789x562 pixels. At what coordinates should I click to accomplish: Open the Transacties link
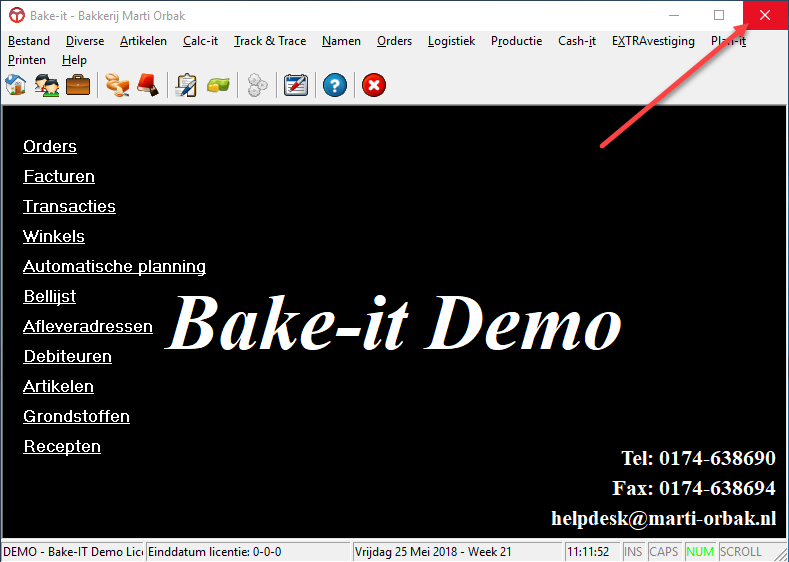pos(69,206)
